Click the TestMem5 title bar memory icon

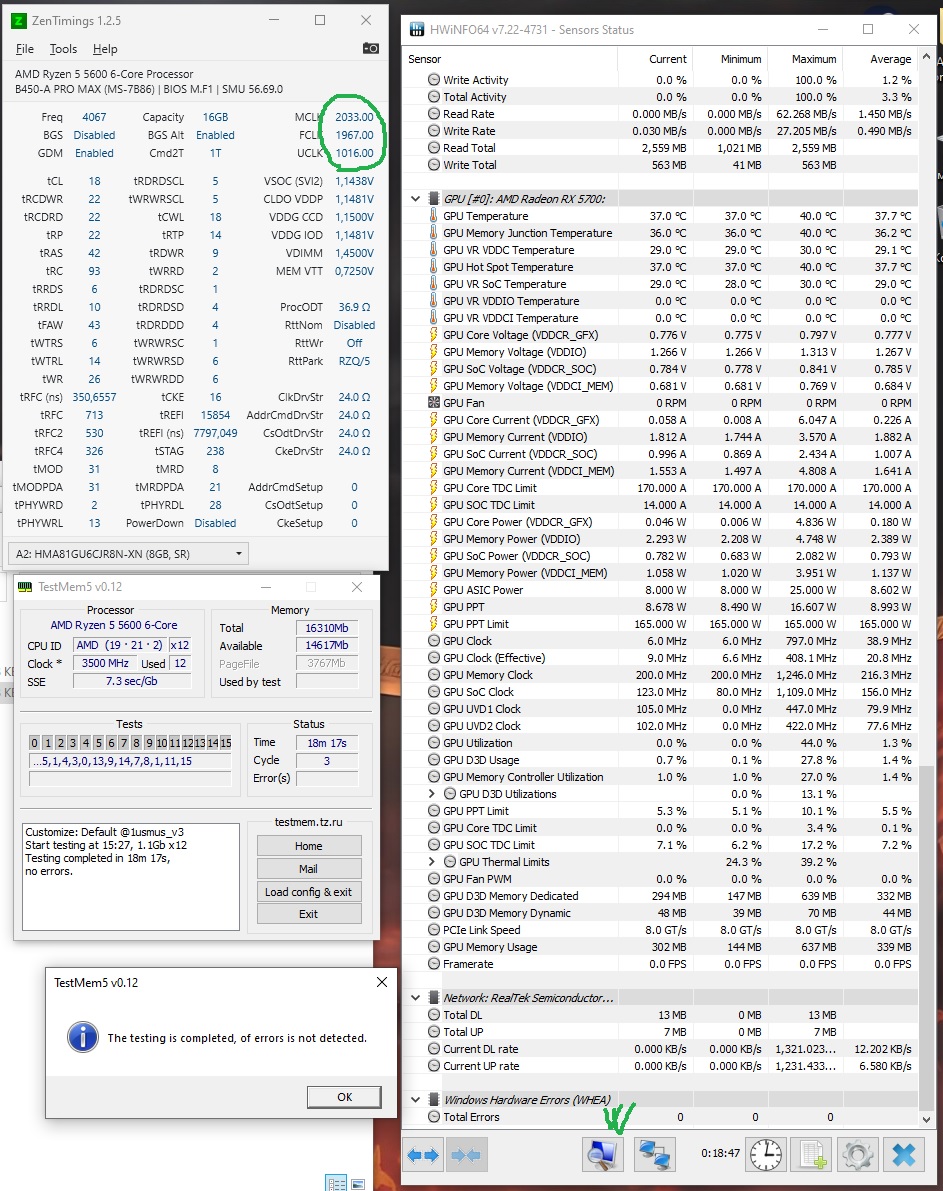click(x=25, y=587)
